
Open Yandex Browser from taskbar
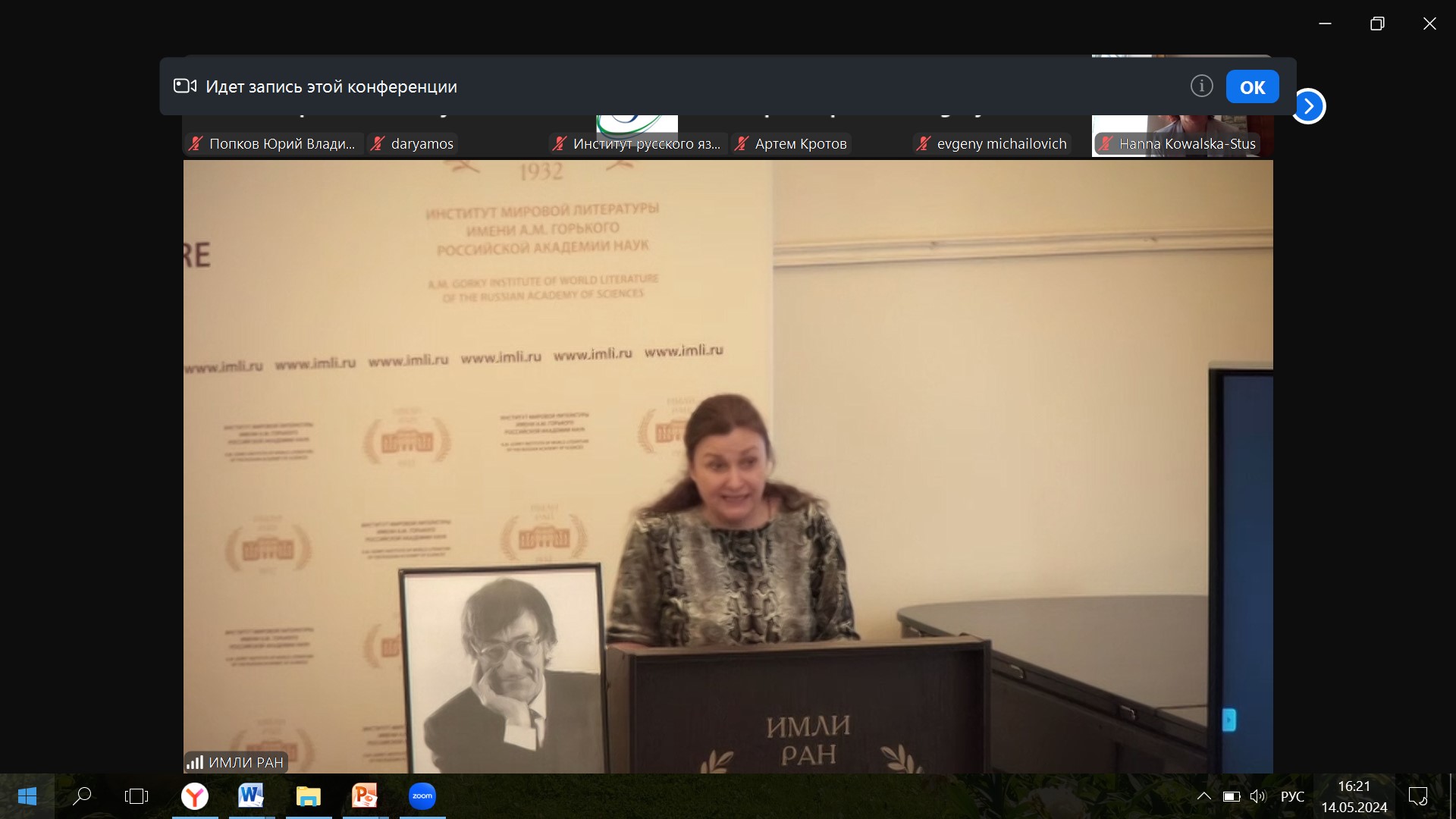pyautogui.click(x=195, y=796)
